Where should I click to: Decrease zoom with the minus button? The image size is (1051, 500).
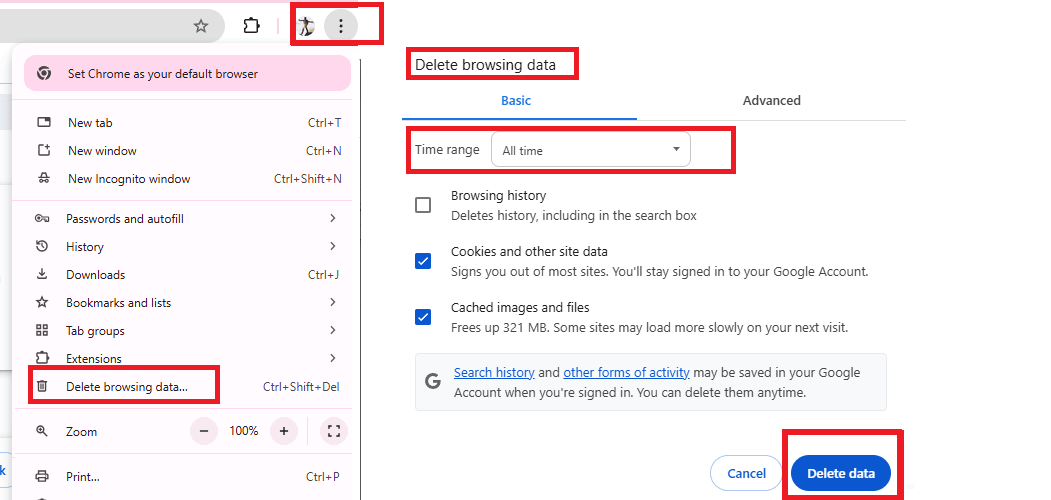pyautogui.click(x=204, y=431)
